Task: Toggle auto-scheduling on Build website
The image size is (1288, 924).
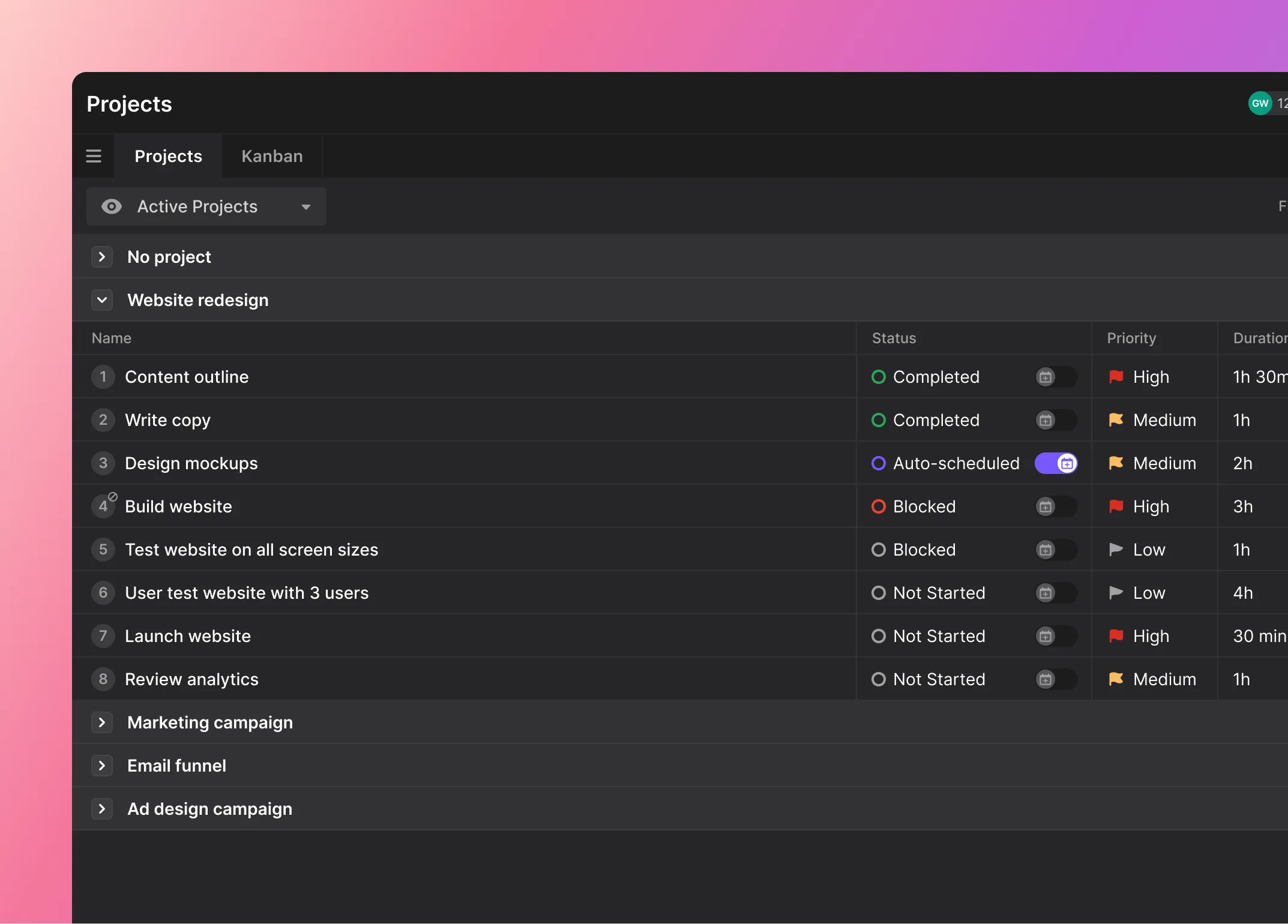Action: [1056, 506]
